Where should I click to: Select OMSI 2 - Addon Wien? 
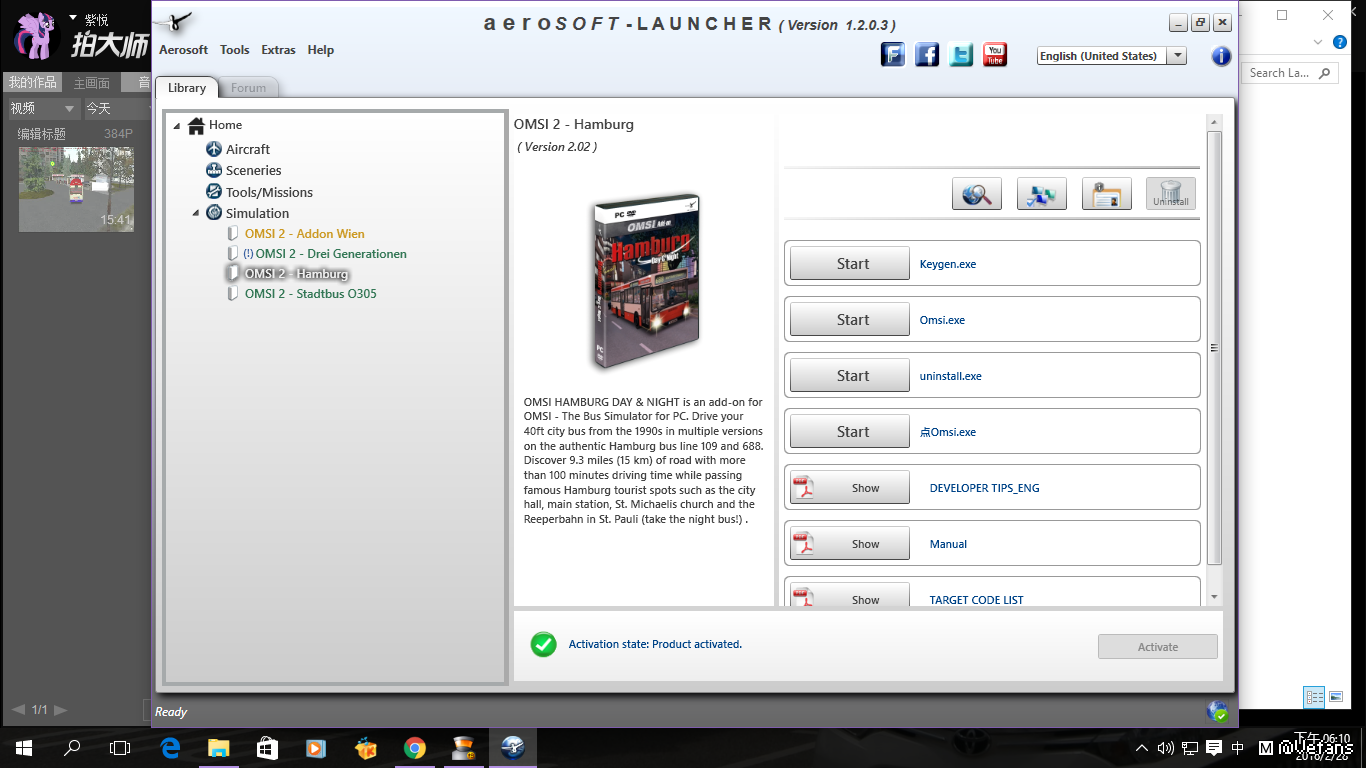[305, 234]
